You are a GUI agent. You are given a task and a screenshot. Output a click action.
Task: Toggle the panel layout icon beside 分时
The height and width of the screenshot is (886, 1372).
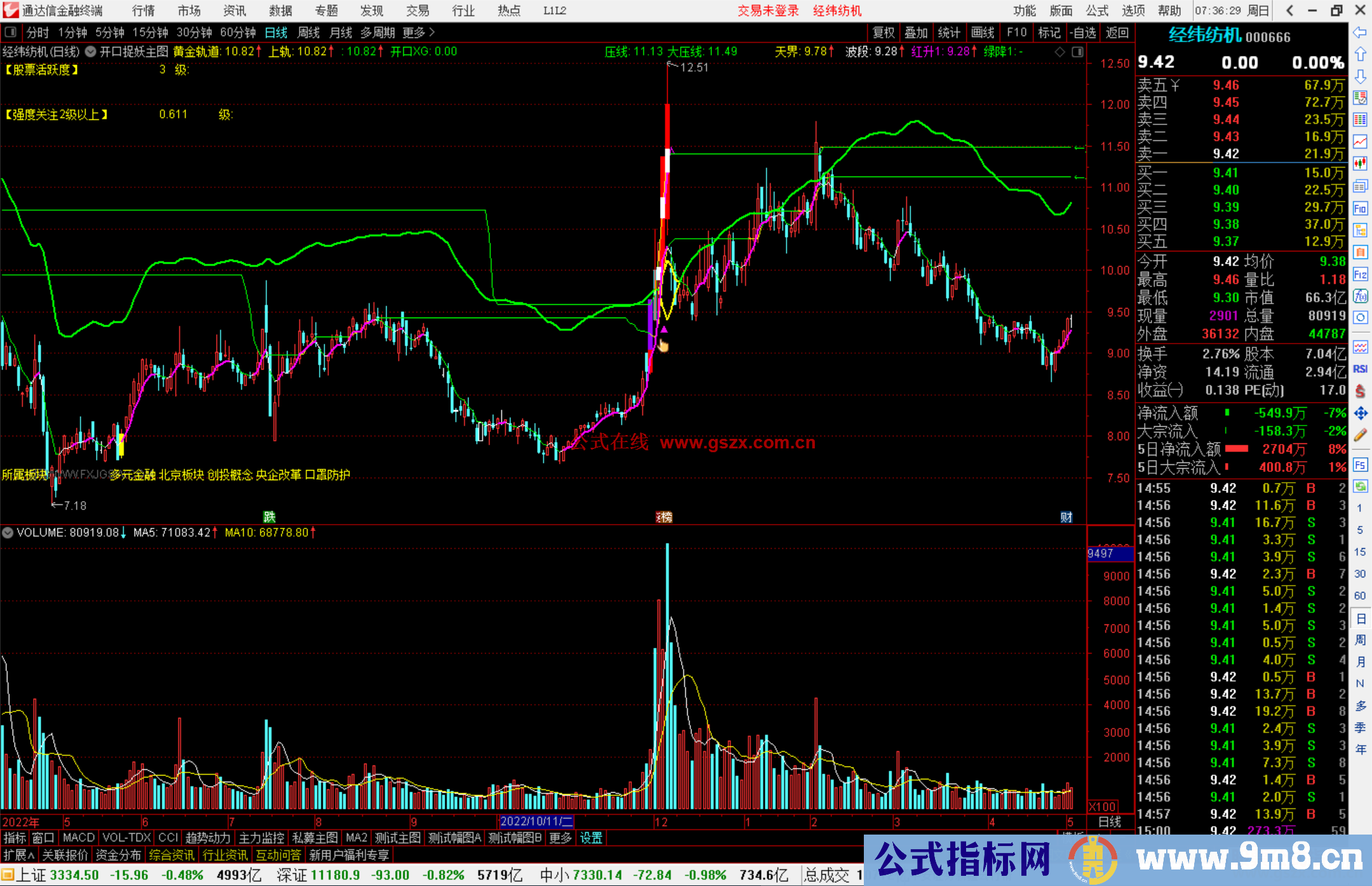coord(11,32)
